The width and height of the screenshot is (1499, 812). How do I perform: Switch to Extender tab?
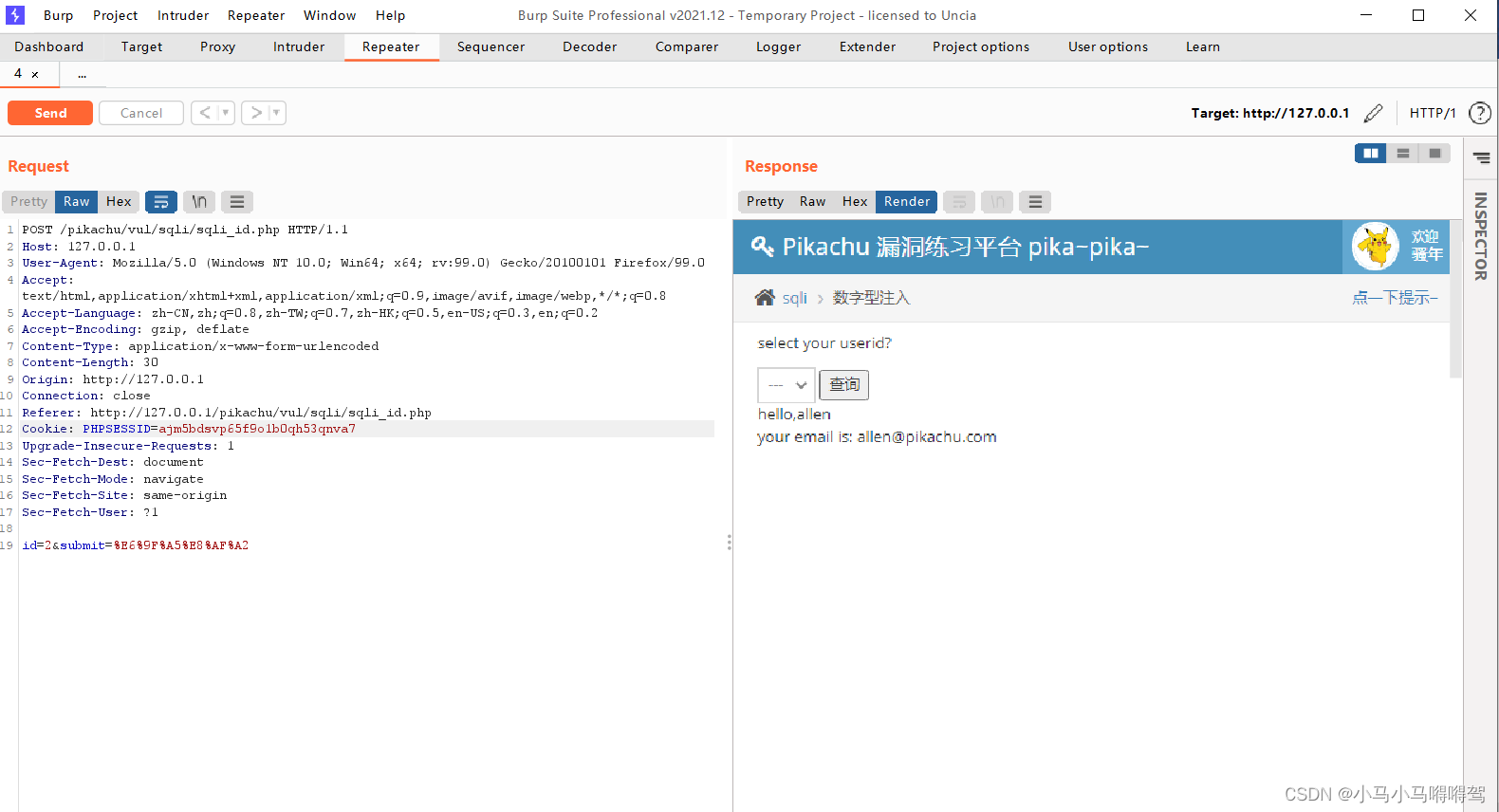tap(867, 46)
